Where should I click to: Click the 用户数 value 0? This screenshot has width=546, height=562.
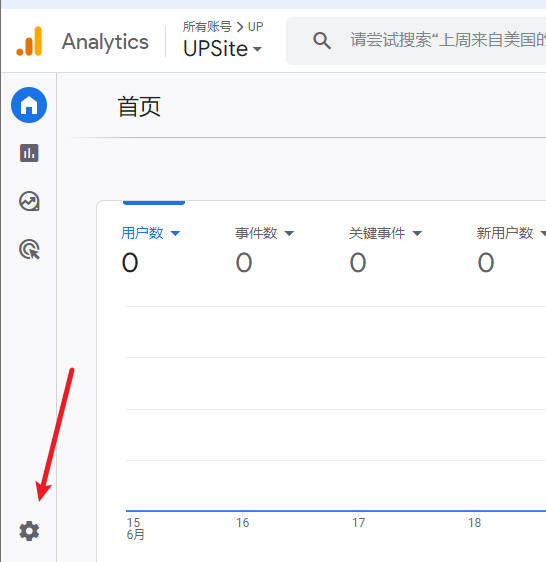tap(130, 262)
